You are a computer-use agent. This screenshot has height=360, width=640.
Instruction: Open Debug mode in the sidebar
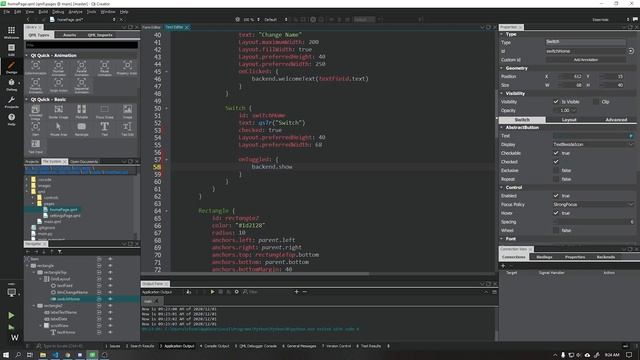[11, 85]
